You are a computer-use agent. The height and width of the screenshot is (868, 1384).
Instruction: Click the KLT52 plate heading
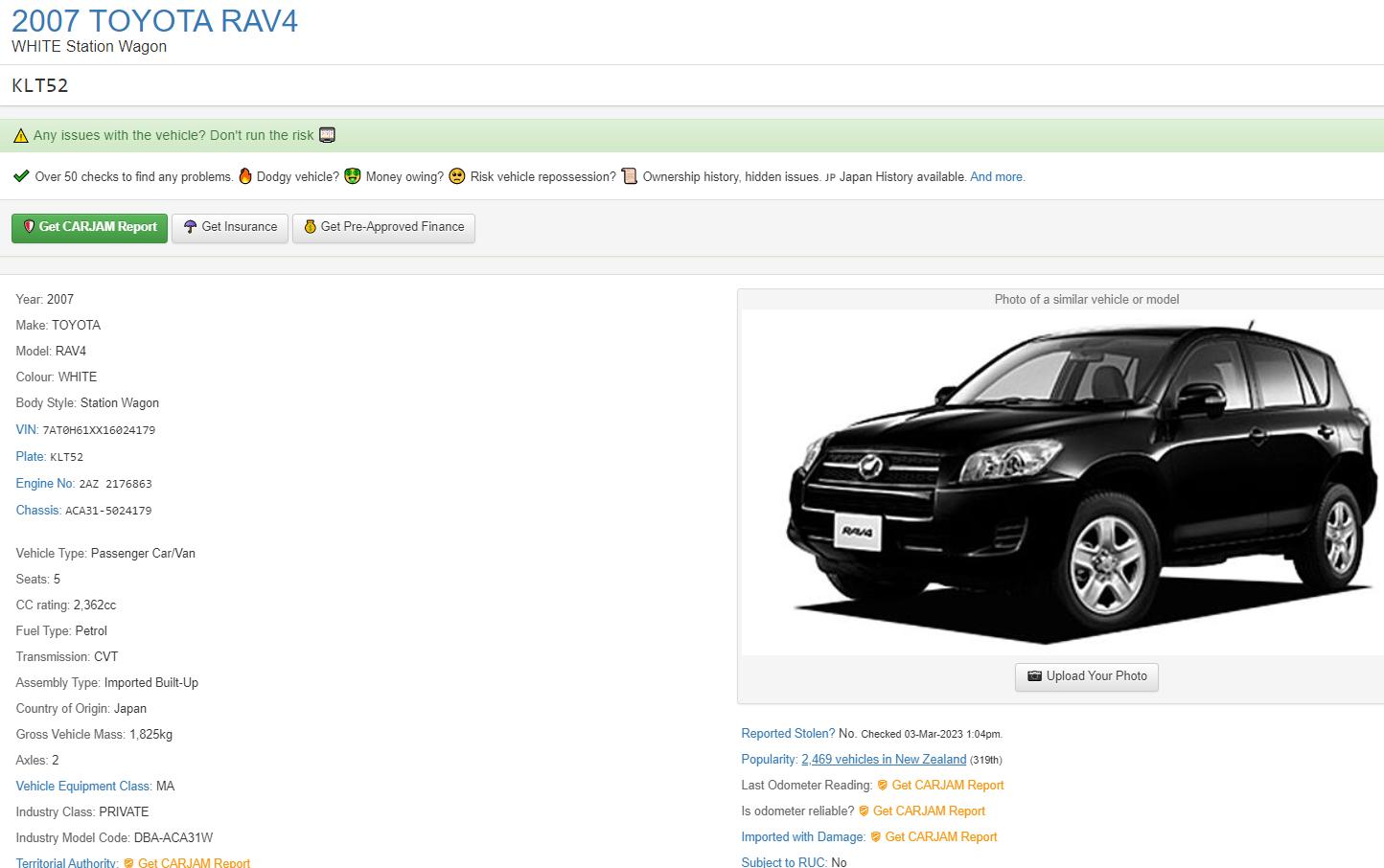click(40, 86)
